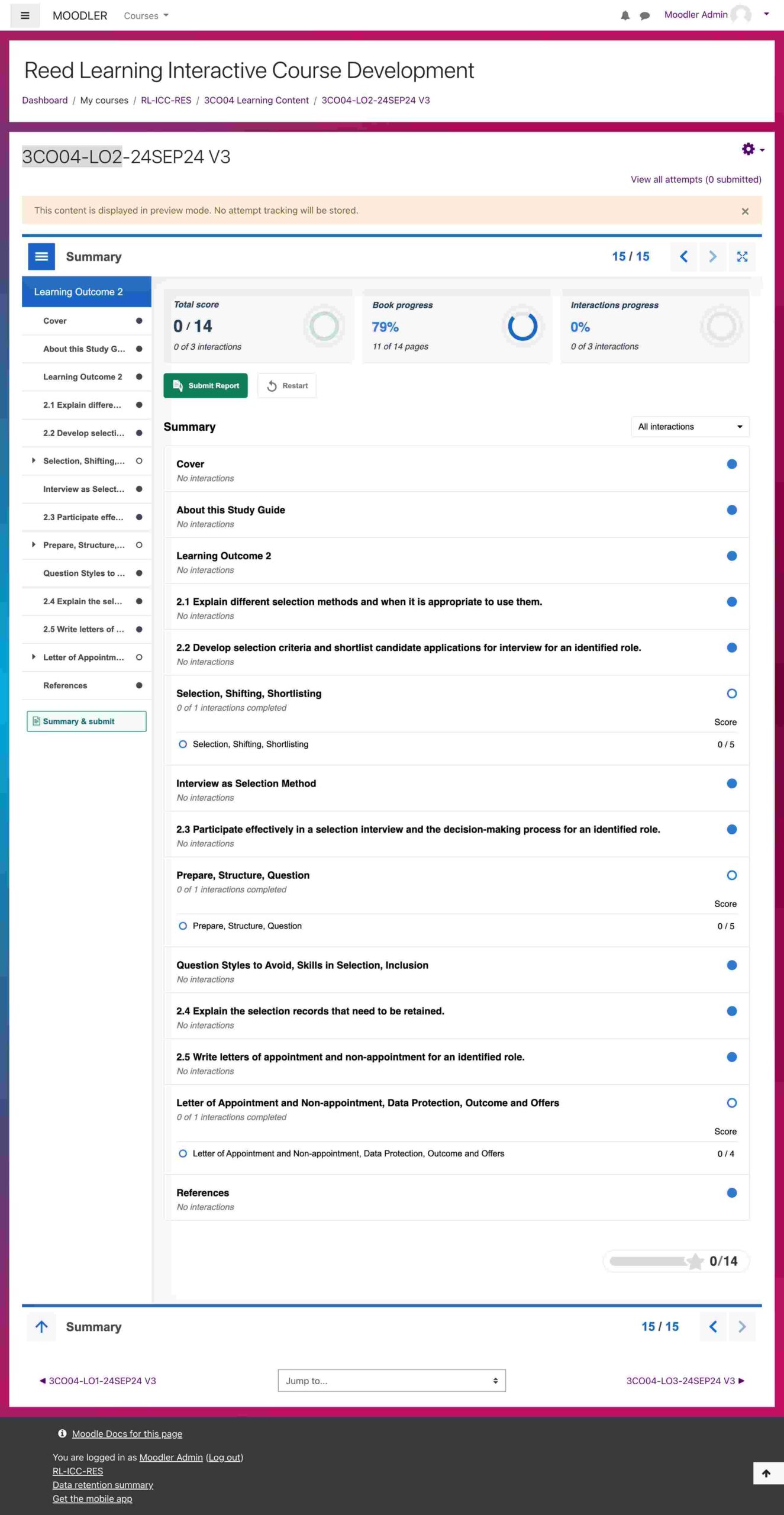
Task: Click the next page arrow in top navigation
Action: click(x=712, y=256)
